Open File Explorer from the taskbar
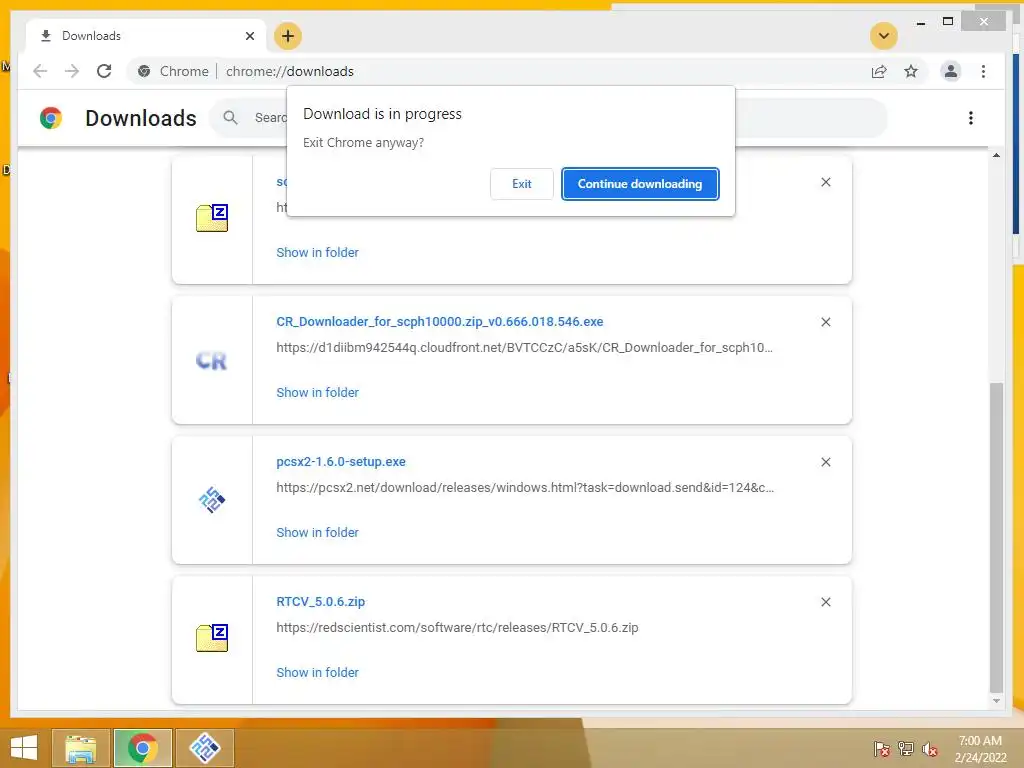 81,748
